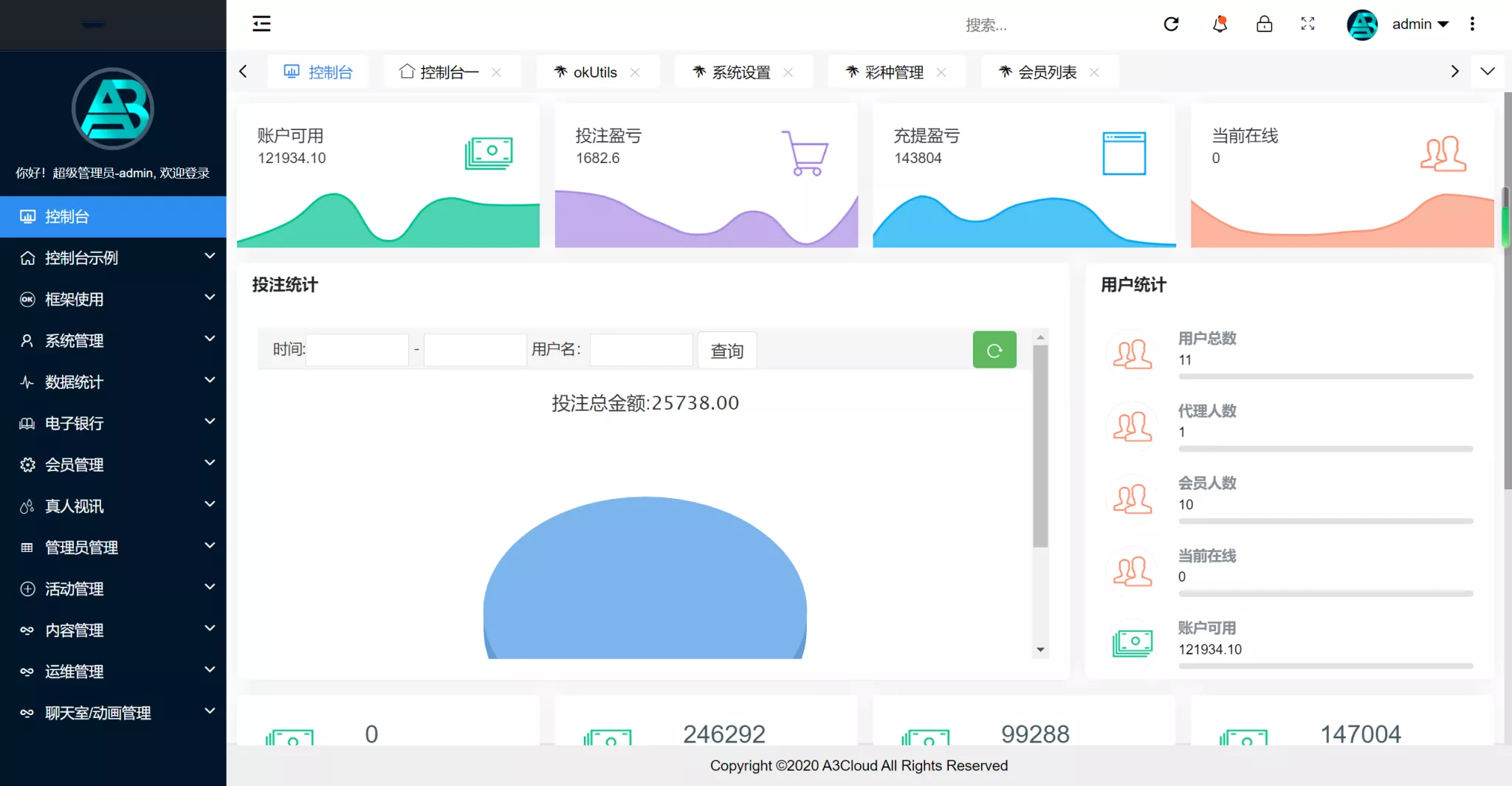The width and height of the screenshot is (1512, 786).
Task: Expand the 会员管理 sidebar menu
Action: coord(75,464)
